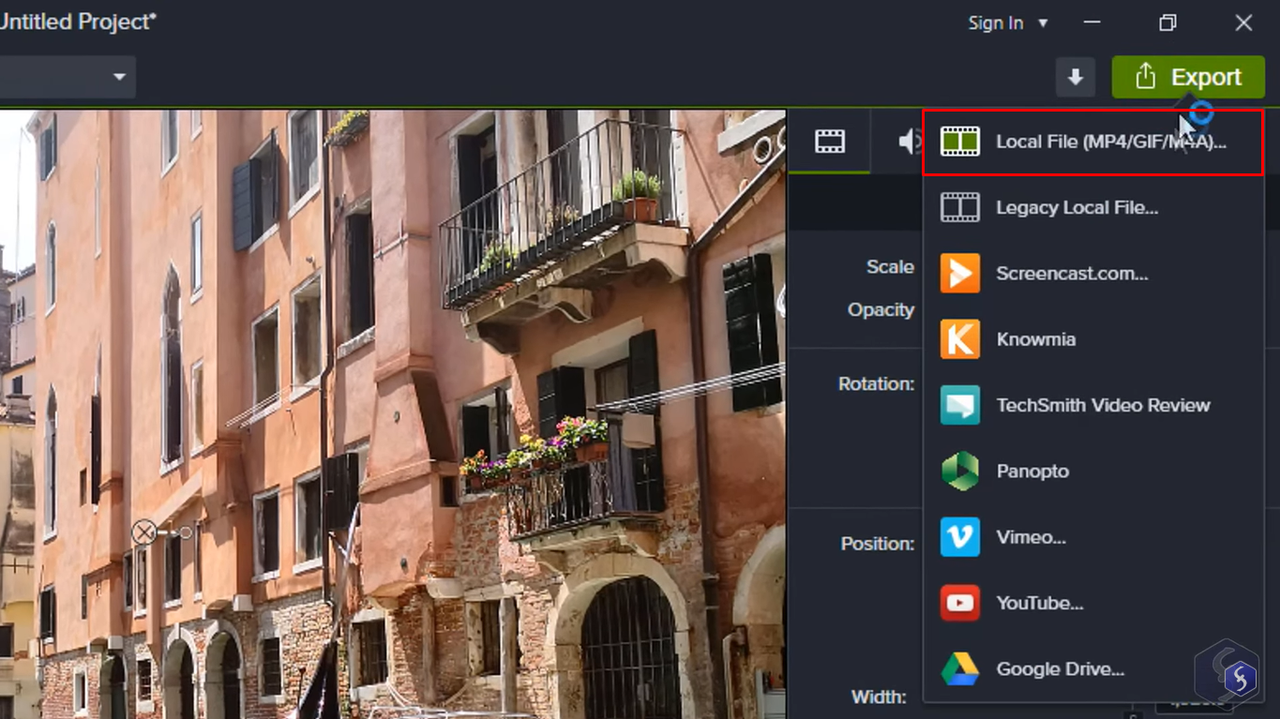Click the Untitled Project title text
Viewport: 1280px width, 719px height.
pyautogui.click(x=78, y=21)
